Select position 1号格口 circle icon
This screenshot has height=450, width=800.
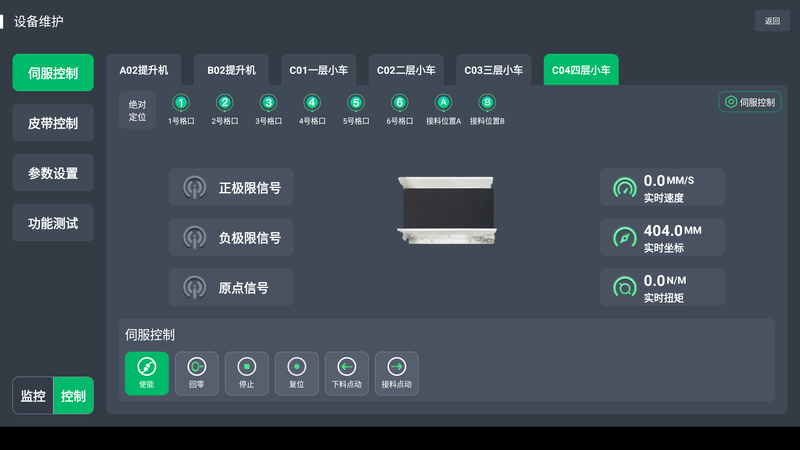(181, 103)
